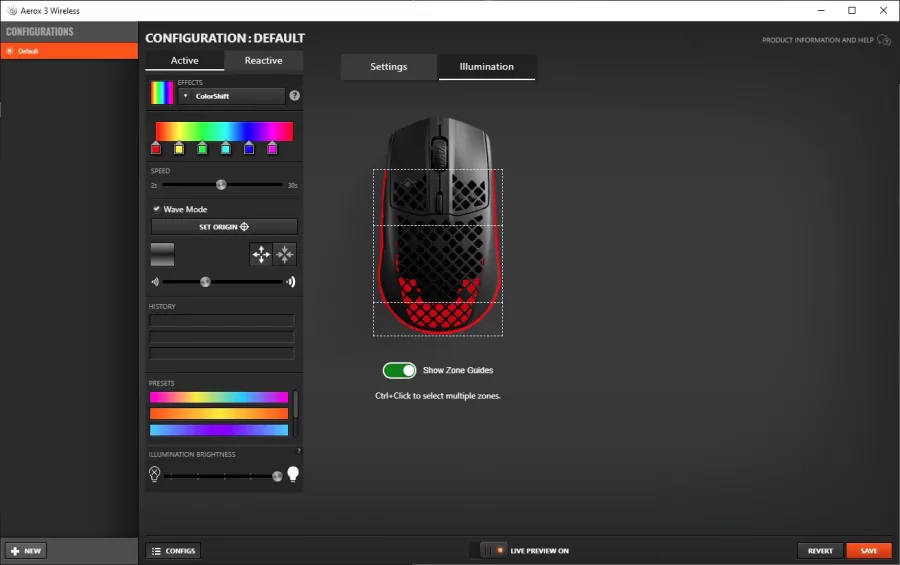Viewport: 900px width, 565px height.
Task: Toggle the Live Preview On switch
Action: pyautogui.click(x=488, y=550)
